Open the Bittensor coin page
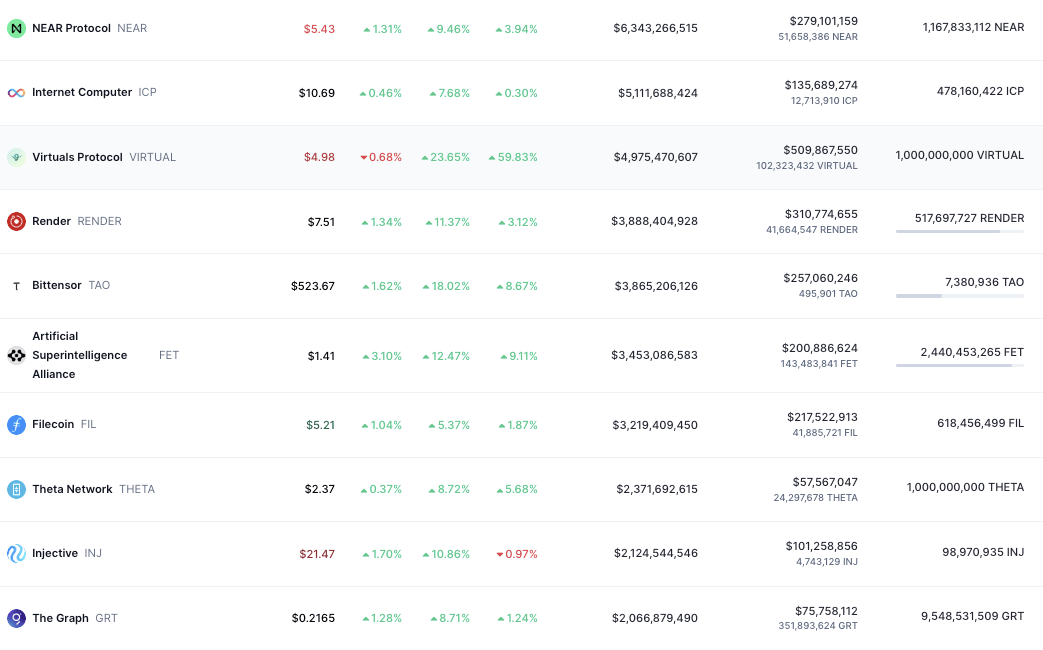Screen dimensions: 1043x650 pos(57,285)
